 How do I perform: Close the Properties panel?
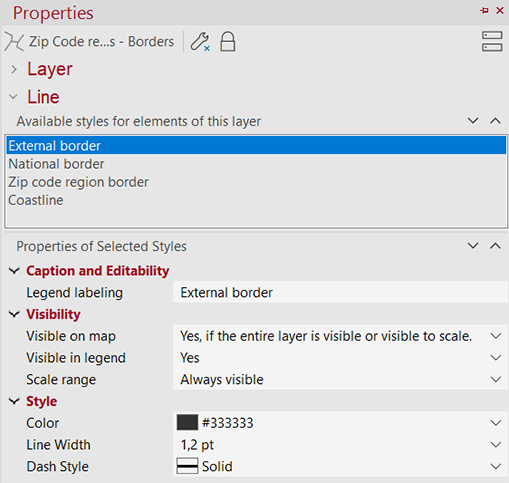pos(500,11)
